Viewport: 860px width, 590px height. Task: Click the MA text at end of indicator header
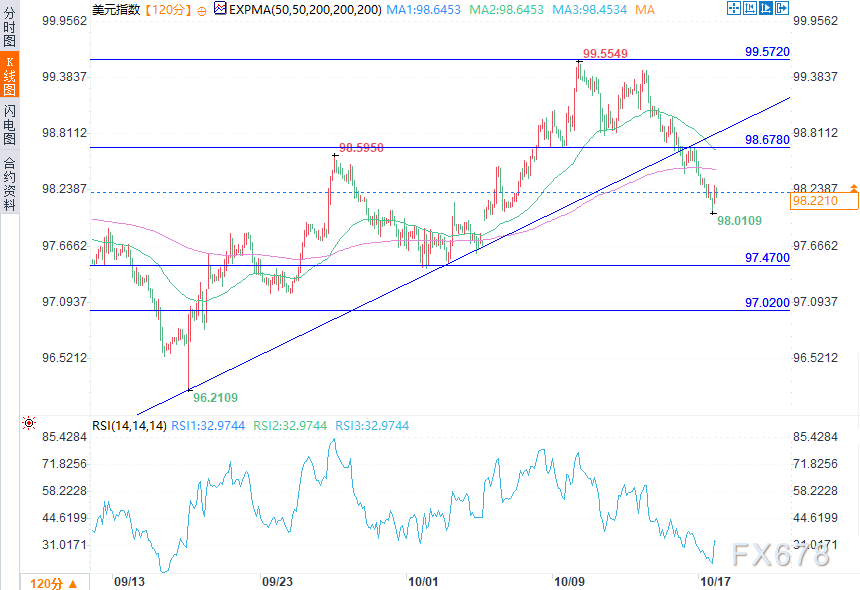point(646,10)
